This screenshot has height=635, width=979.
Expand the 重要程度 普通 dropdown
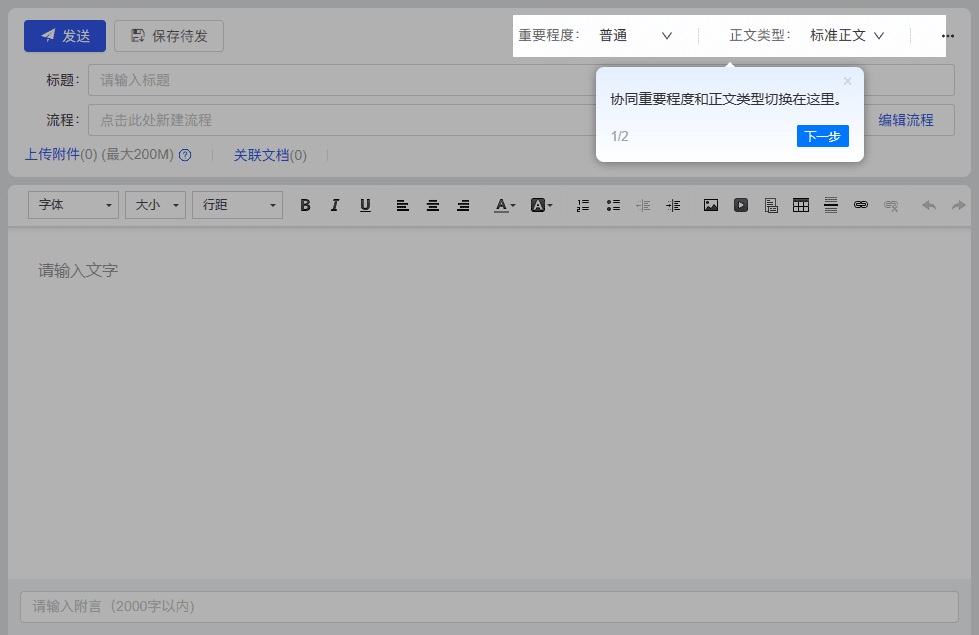636,36
